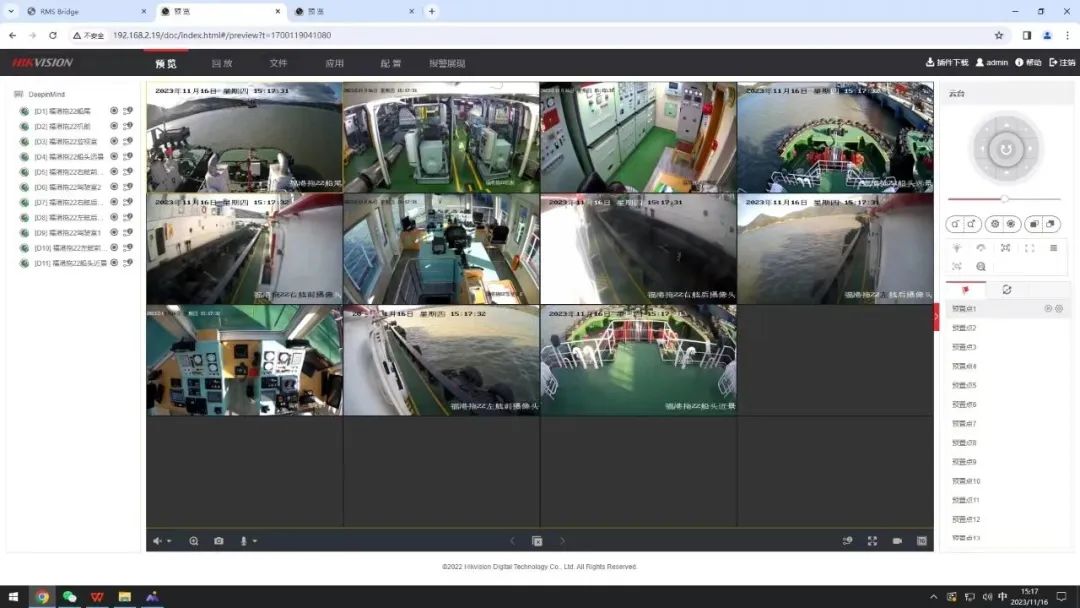The image size is (1080, 608).
Task: Click the 插件下载 plugin download link
Action: (947, 62)
